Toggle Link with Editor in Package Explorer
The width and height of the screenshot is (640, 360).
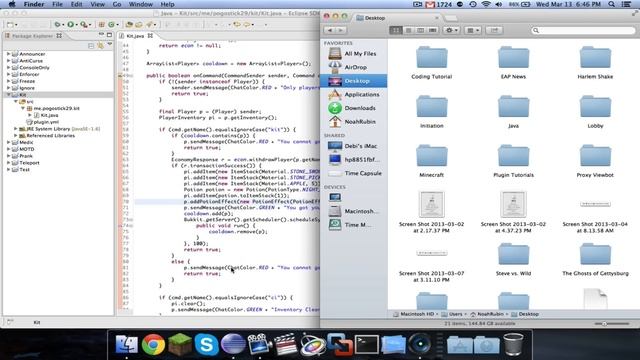point(100,46)
